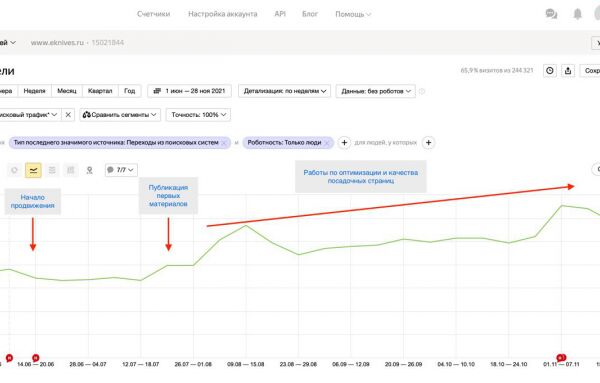The width and height of the screenshot is (600, 383).
Task: Click the map view pin icon
Action: click(90, 170)
